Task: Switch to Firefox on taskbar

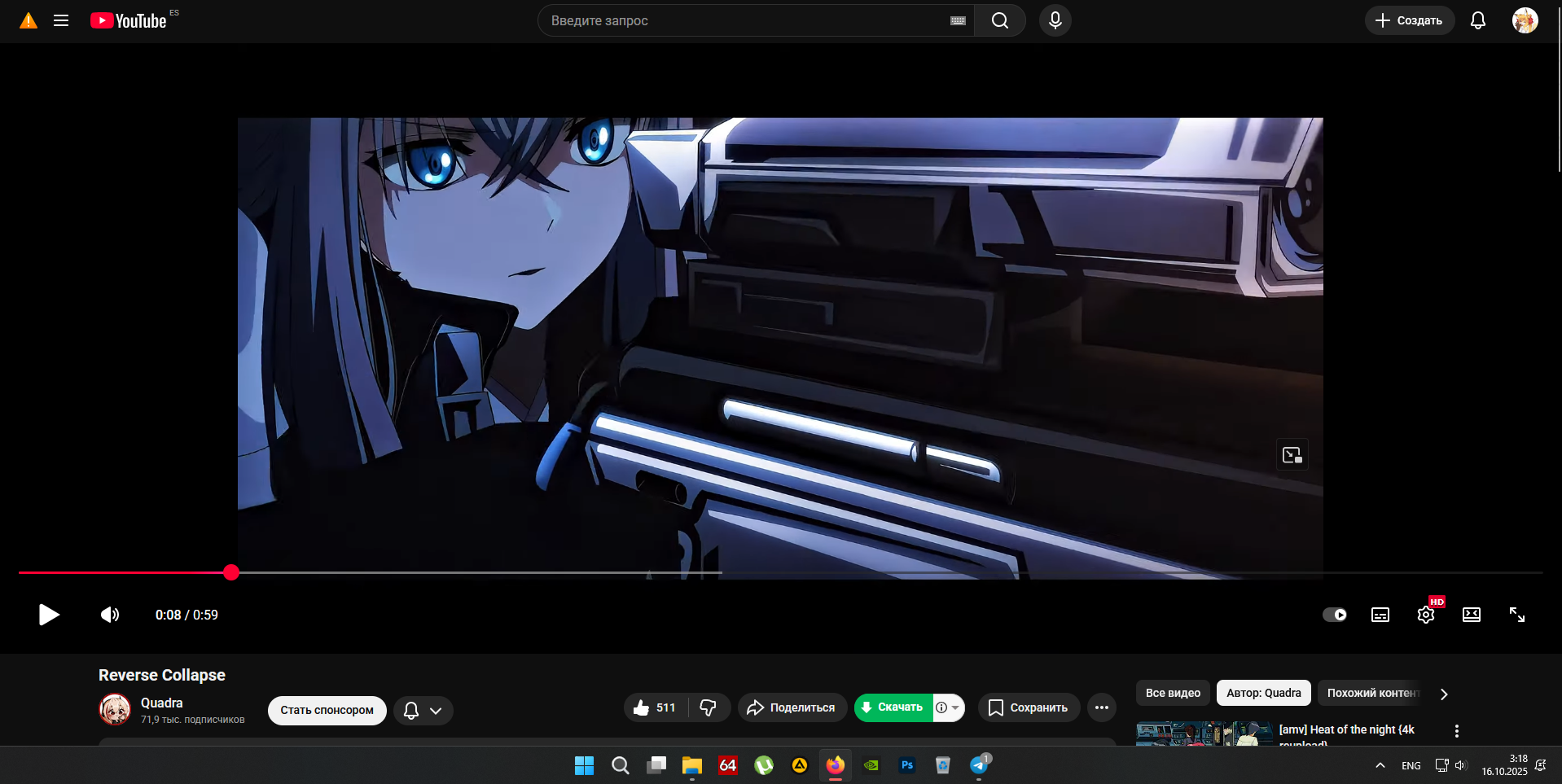Action: 836,765
